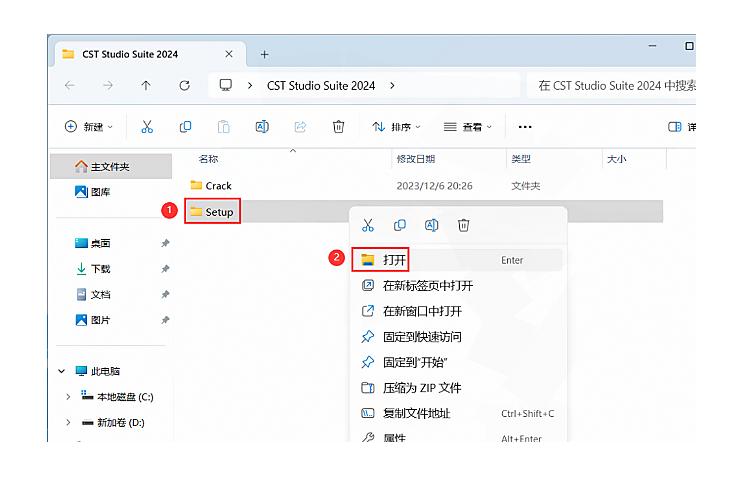
Task: Choose 固定到"开始" menu item
Action: point(458,362)
